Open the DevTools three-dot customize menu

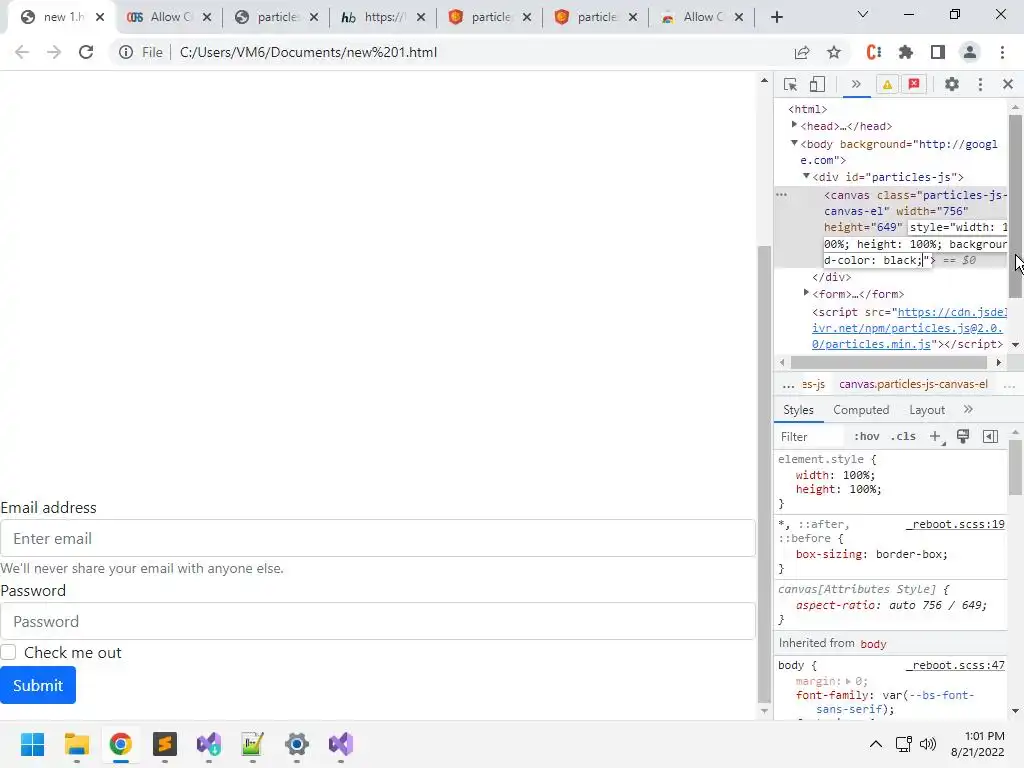click(980, 84)
